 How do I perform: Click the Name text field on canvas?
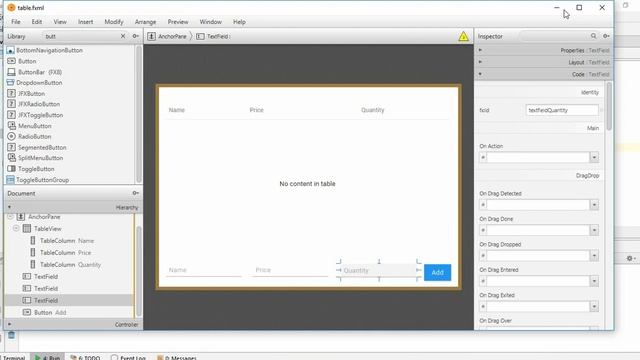(204, 270)
